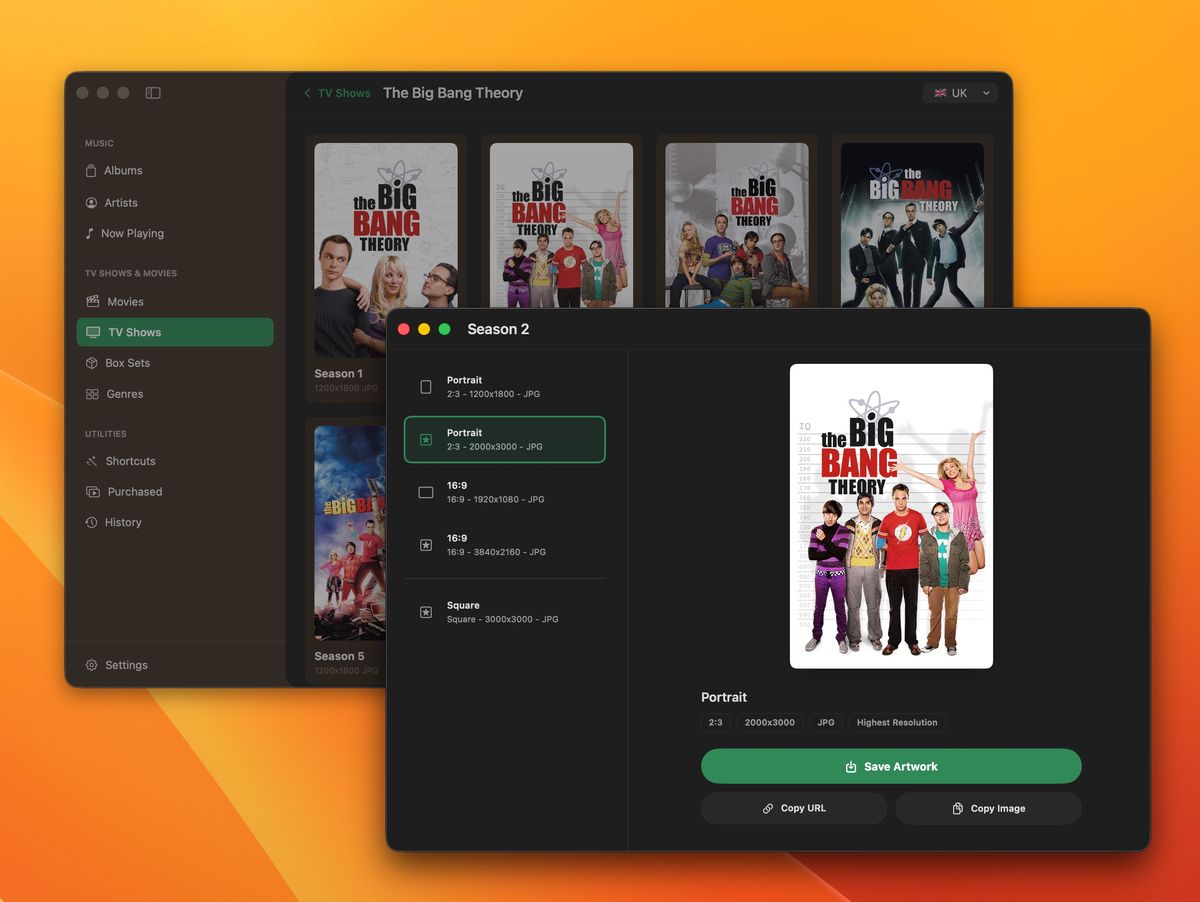Image resolution: width=1200 pixels, height=902 pixels.
Task: Maximize Season 2 window with green button
Action: click(444, 329)
